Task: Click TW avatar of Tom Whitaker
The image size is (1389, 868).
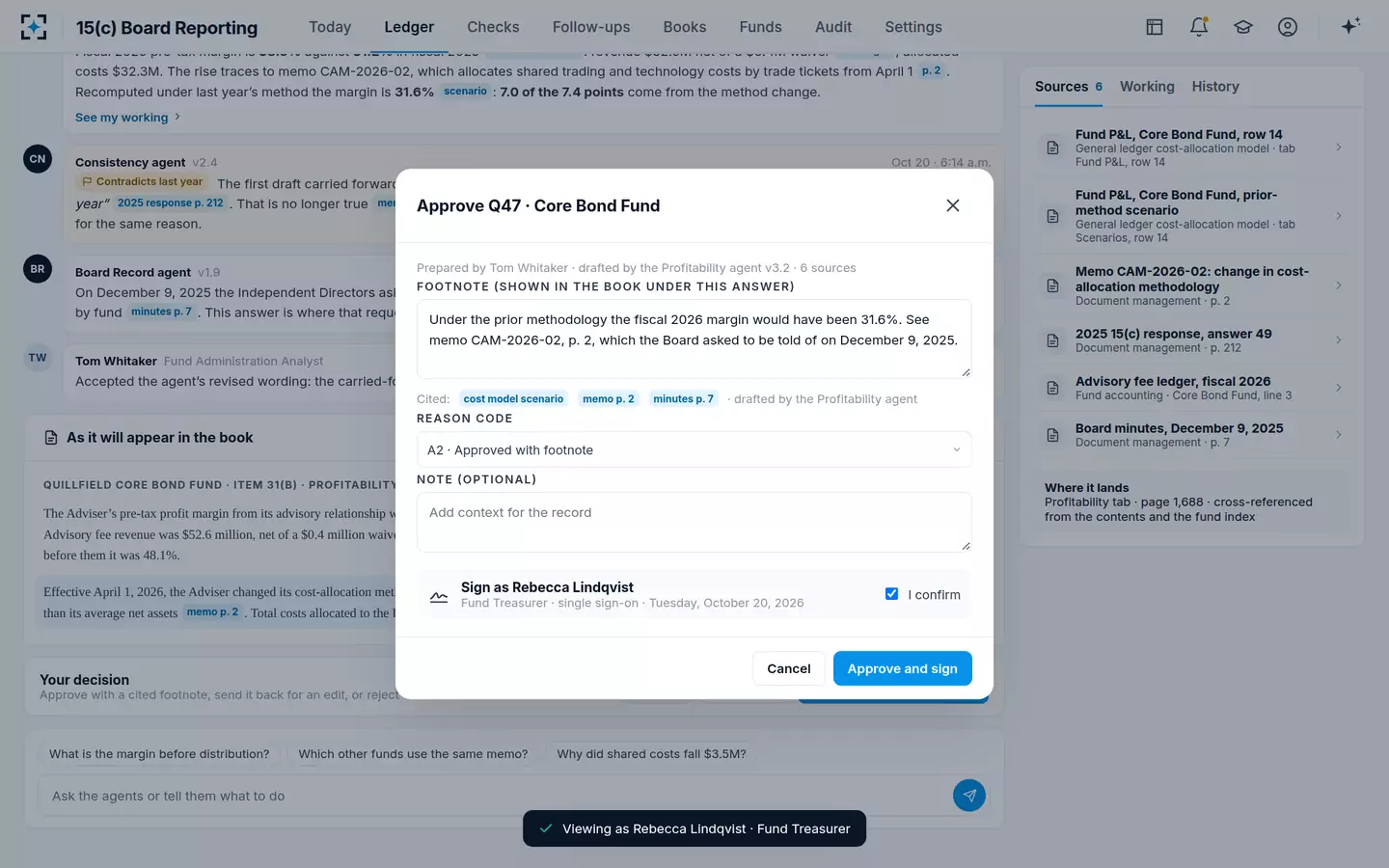Action: click(38, 358)
